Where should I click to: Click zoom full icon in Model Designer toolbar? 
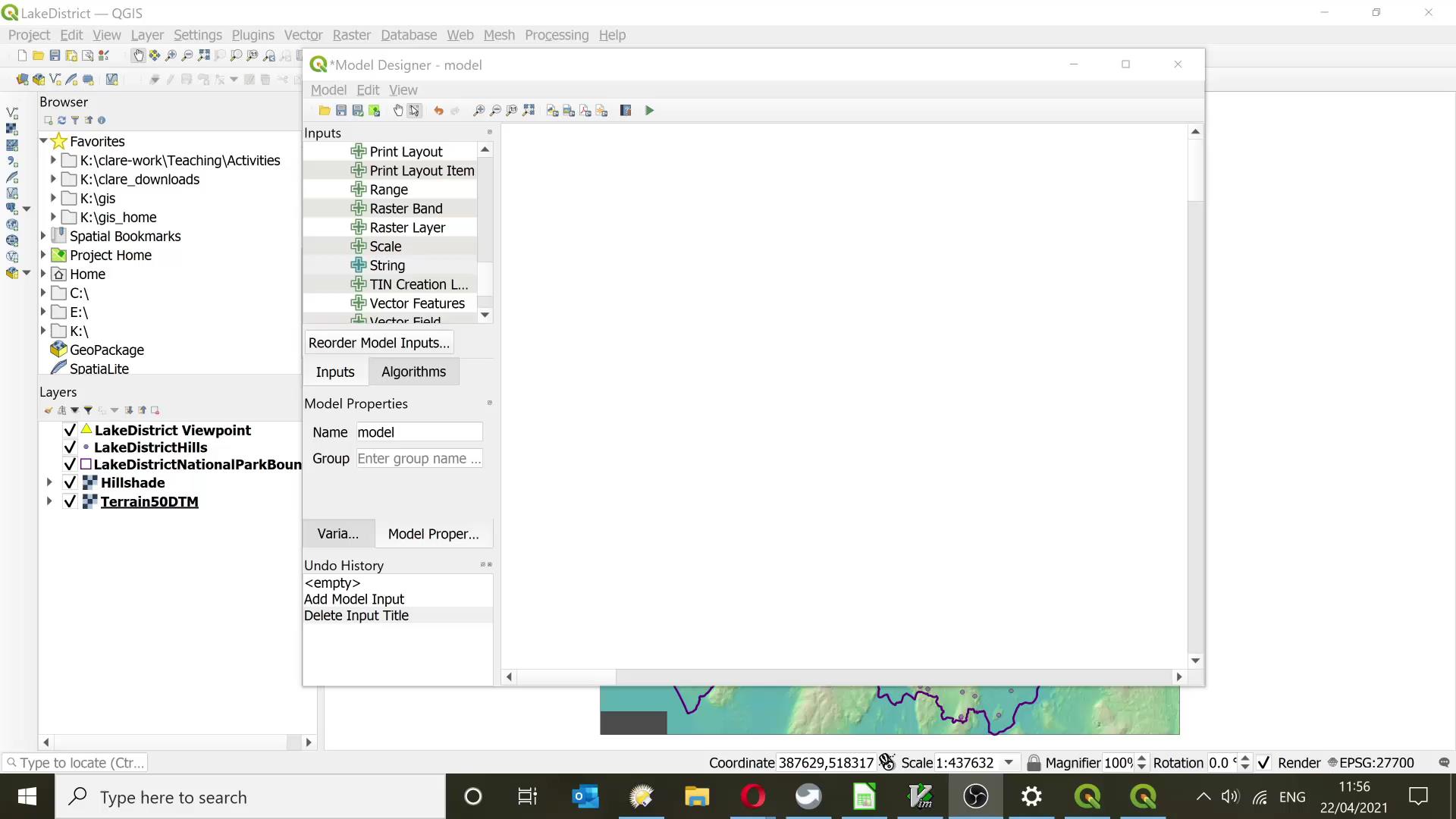(529, 111)
